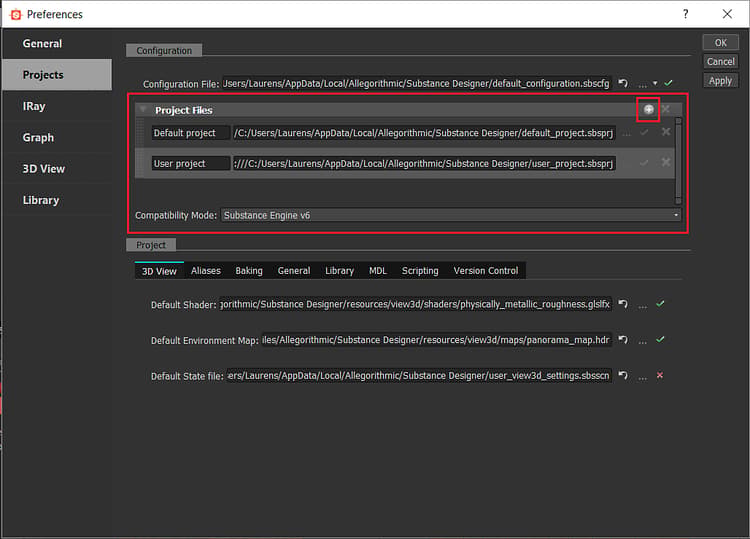Switch to the Baking tab

tap(249, 271)
